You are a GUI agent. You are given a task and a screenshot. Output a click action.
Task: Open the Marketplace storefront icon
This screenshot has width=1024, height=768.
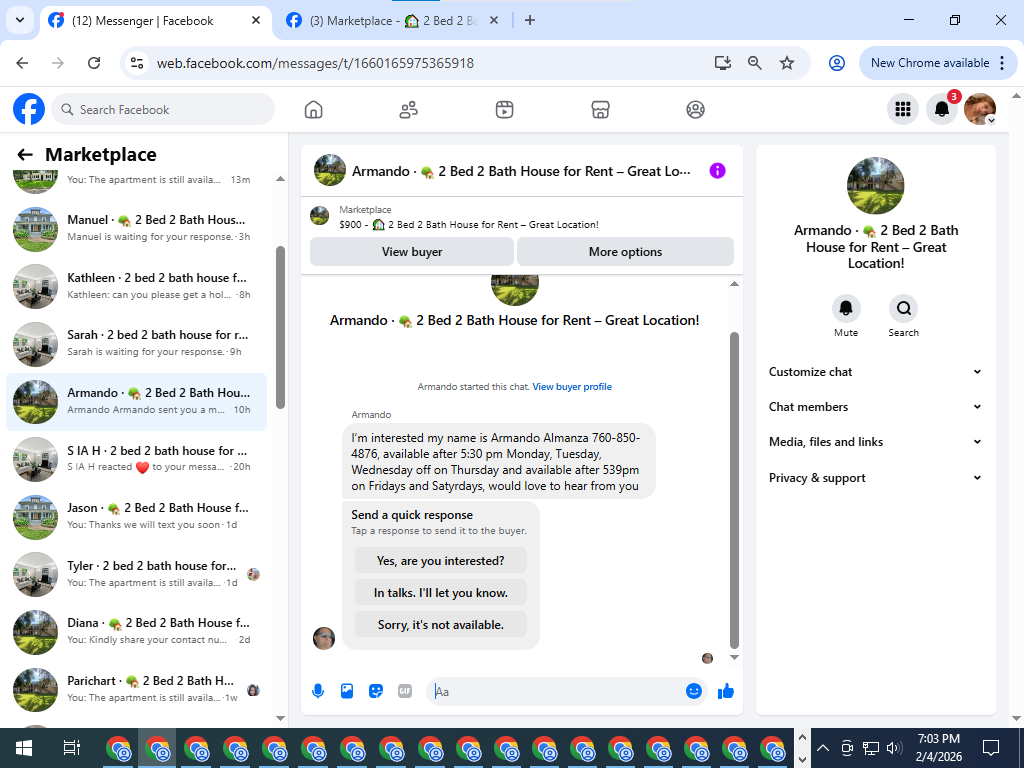pyautogui.click(x=600, y=110)
